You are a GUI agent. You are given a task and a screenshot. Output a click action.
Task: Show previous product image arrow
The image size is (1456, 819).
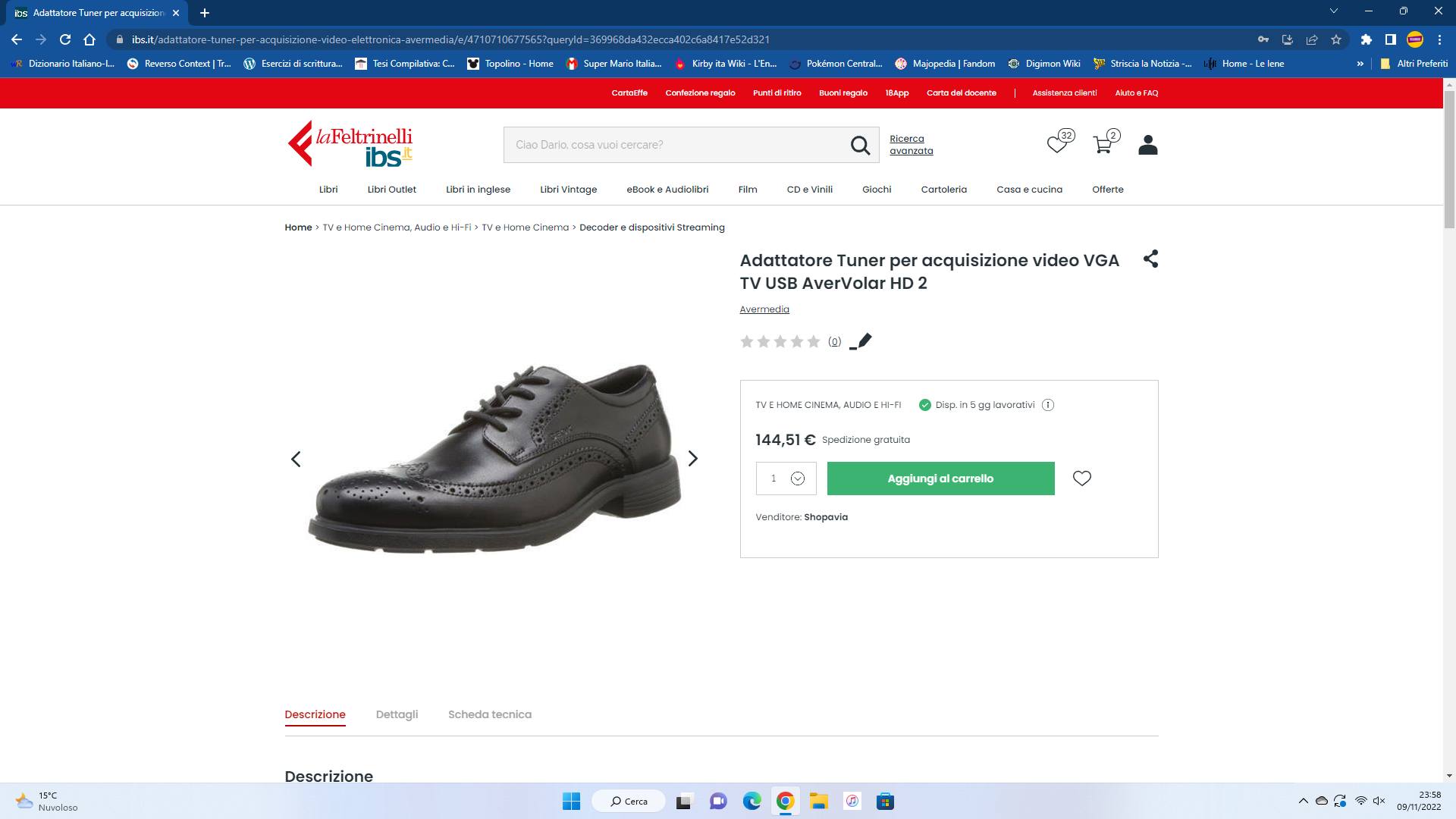coord(296,459)
